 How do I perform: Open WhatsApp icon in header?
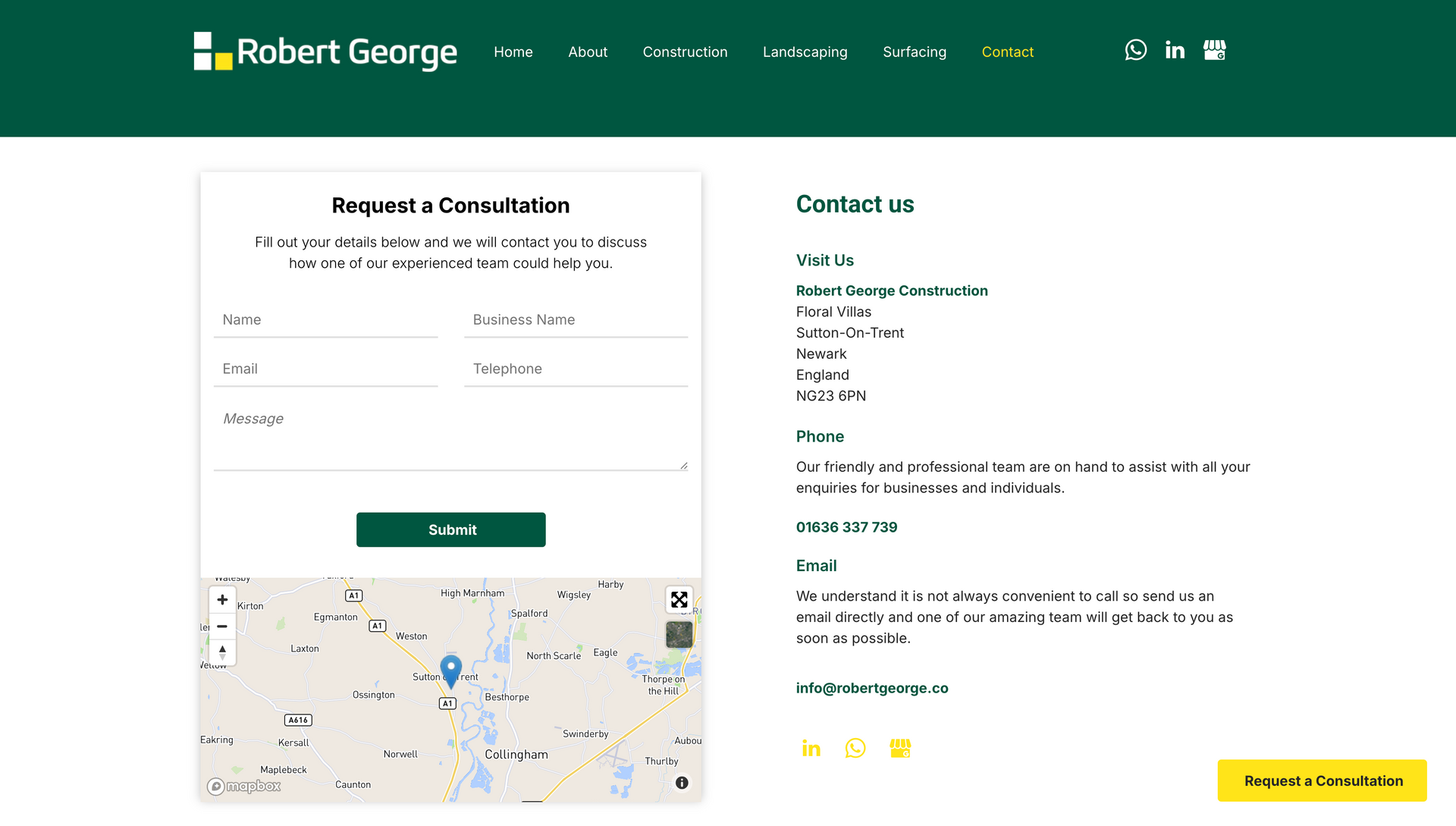point(1135,50)
